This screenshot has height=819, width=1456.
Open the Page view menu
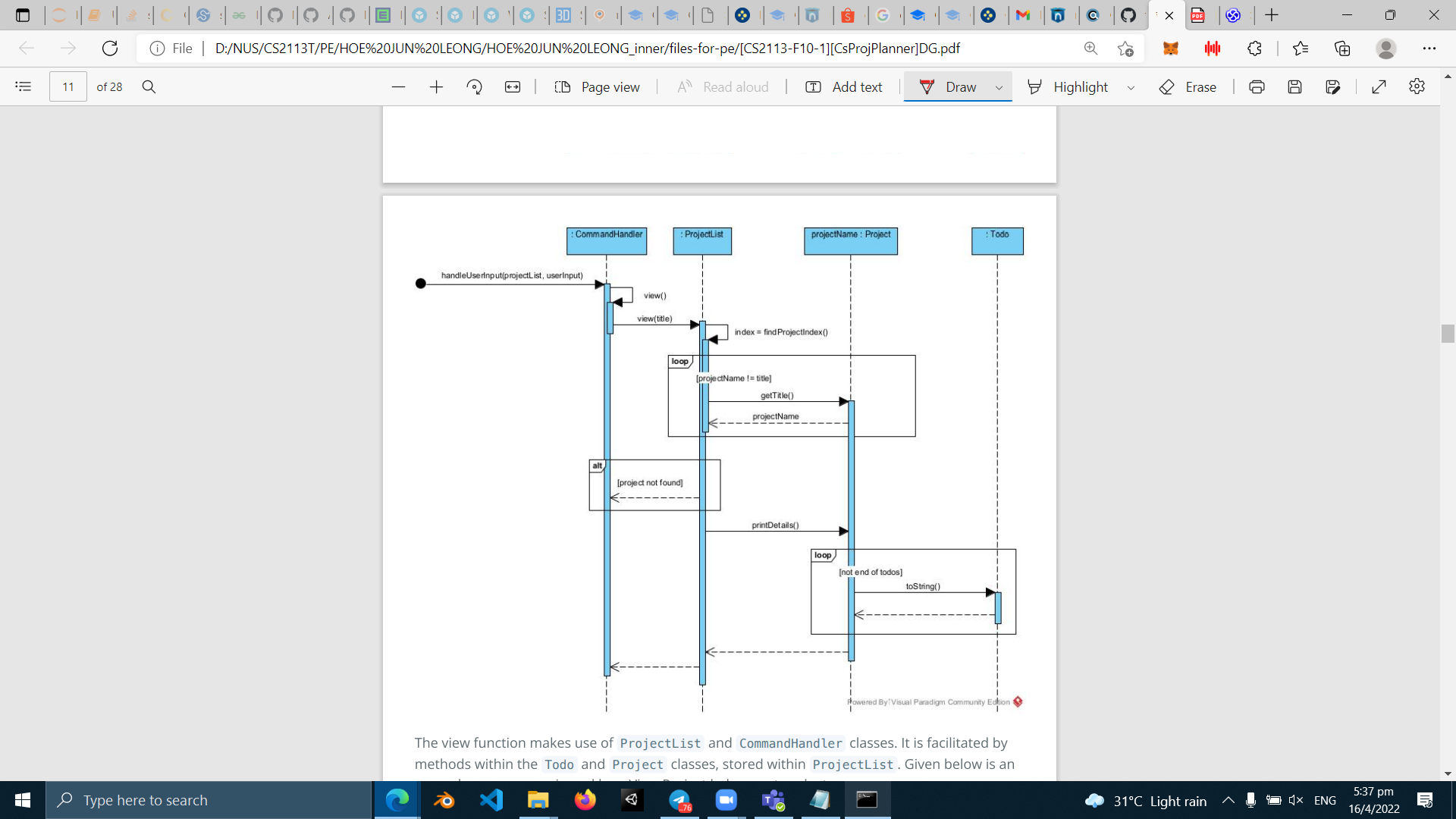click(x=598, y=86)
